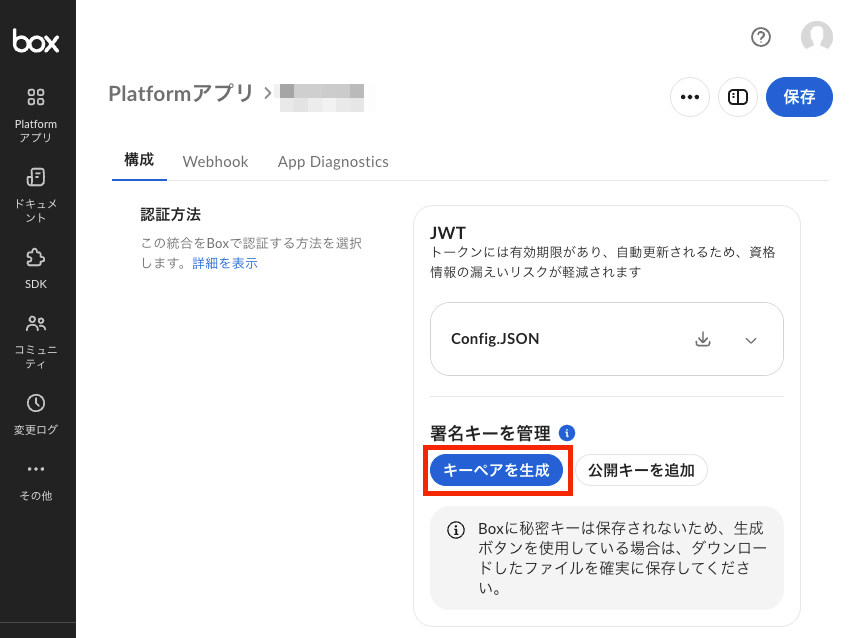Screen dimensions: 859x638
Task: Switch to the App Diagnostics tab
Action: [x=333, y=162]
